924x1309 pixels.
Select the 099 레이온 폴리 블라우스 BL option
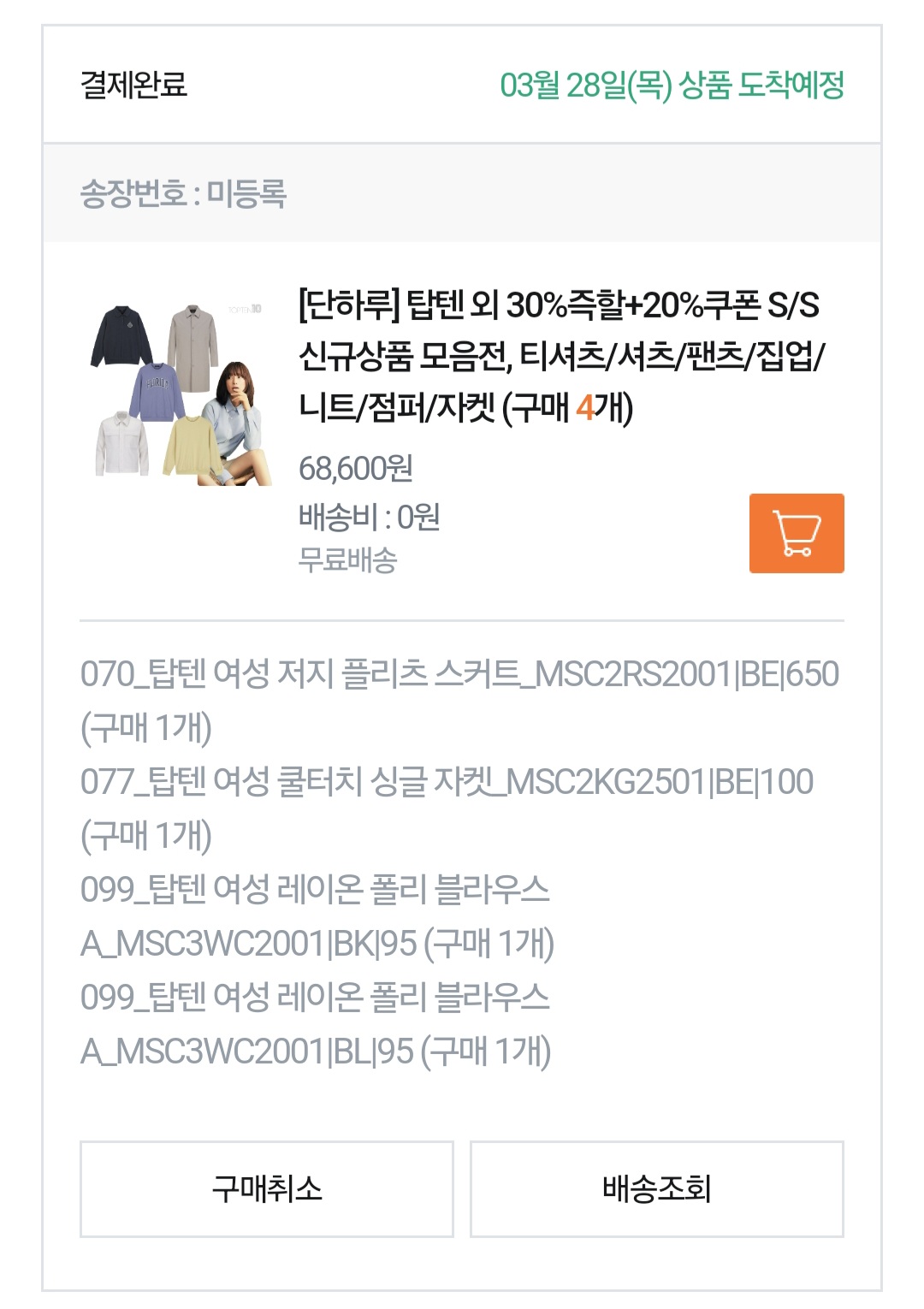(x=316, y=1024)
